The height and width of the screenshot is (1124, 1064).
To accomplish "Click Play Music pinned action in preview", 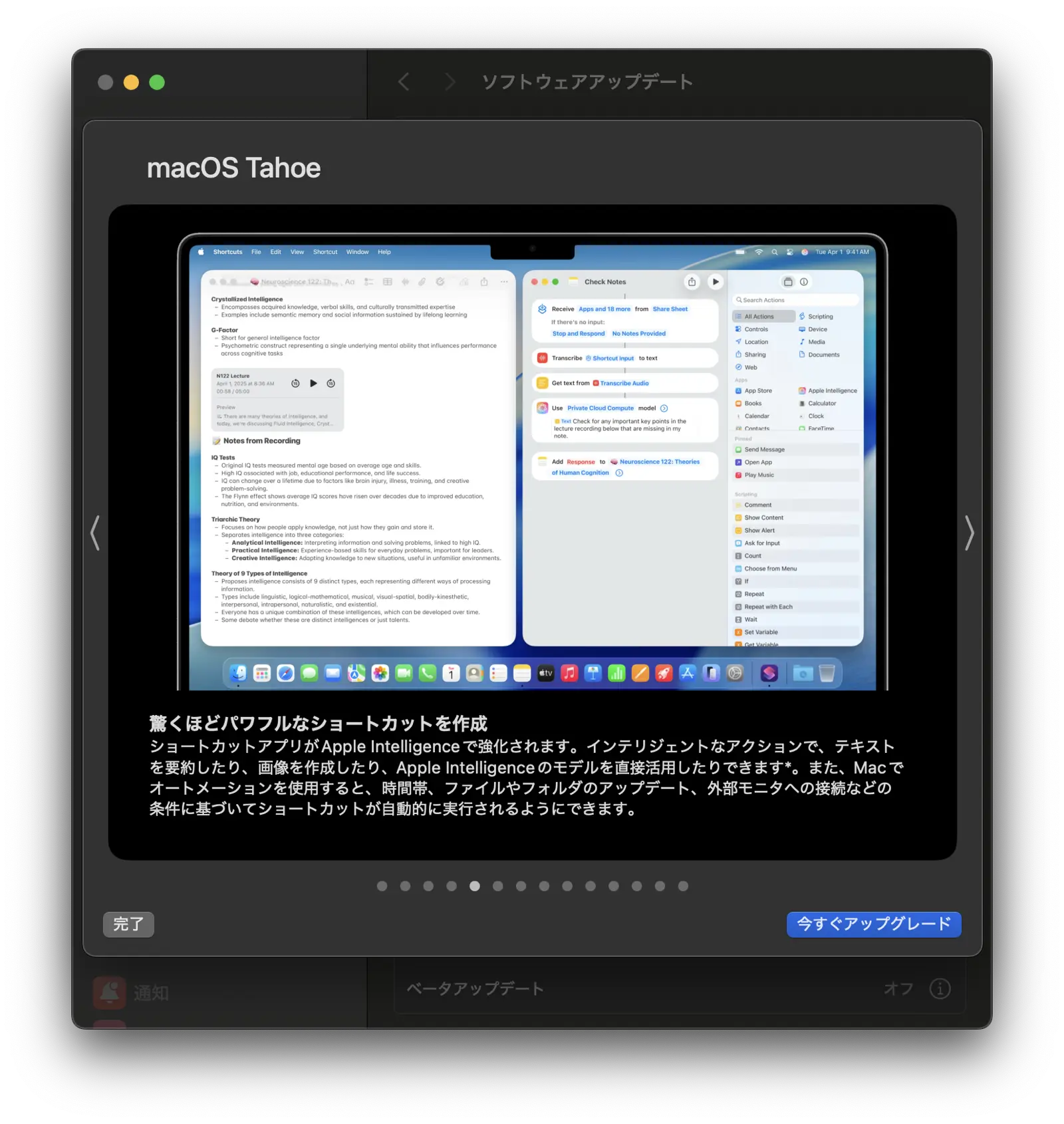I will 796,475.
